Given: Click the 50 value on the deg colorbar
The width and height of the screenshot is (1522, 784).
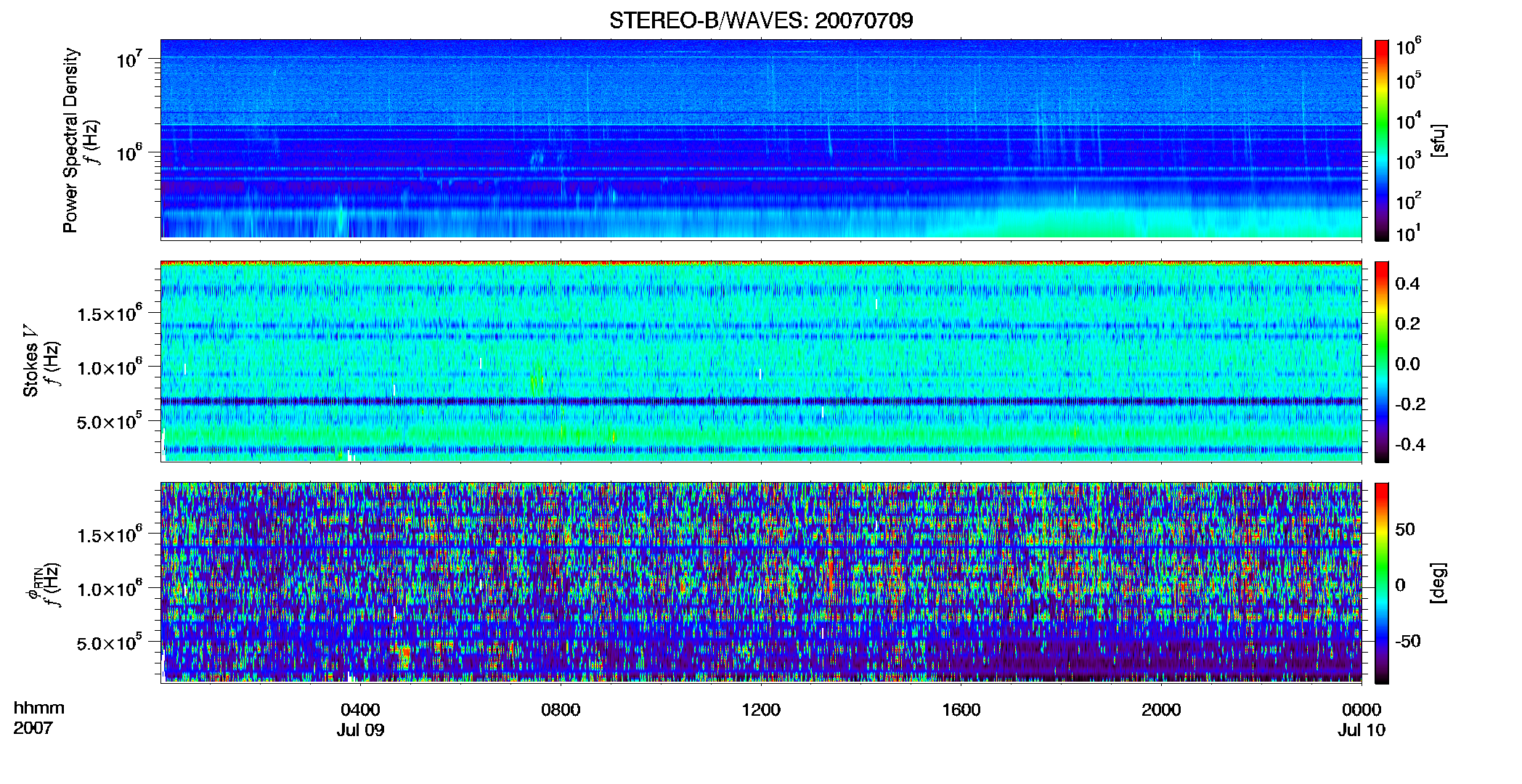Looking at the screenshot, I should (x=1405, y=529).
